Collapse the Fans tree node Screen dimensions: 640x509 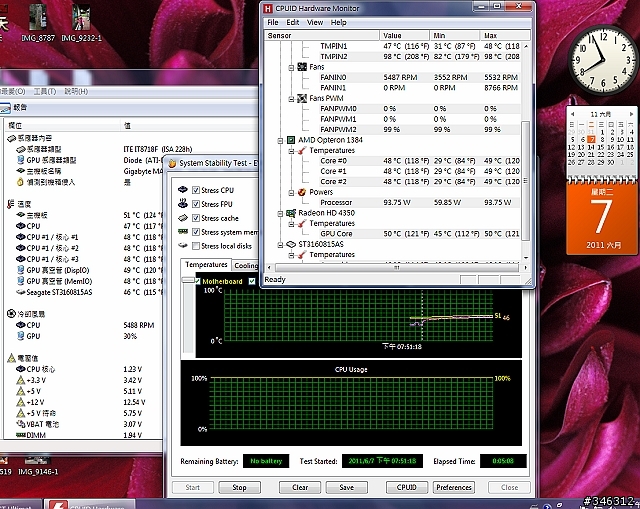291,67
